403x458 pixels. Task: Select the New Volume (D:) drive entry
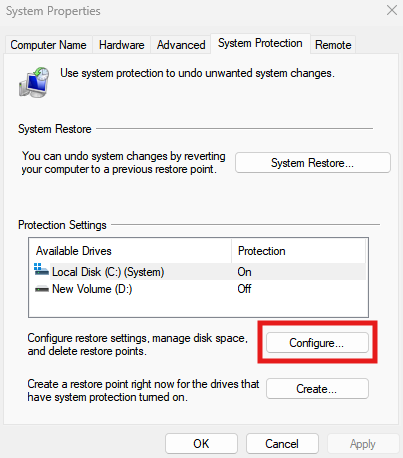coord(198,289)
